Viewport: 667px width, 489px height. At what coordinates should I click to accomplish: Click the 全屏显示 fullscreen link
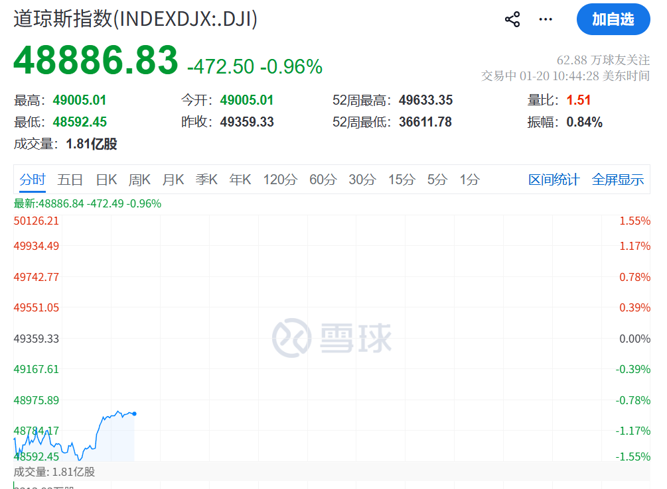point(617,180)
